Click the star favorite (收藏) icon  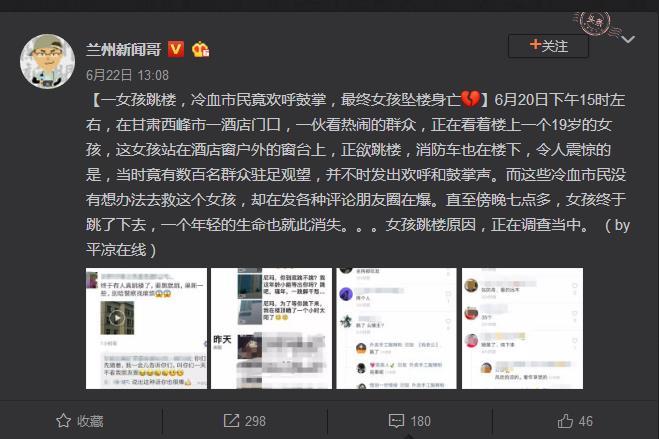[63, 421]
